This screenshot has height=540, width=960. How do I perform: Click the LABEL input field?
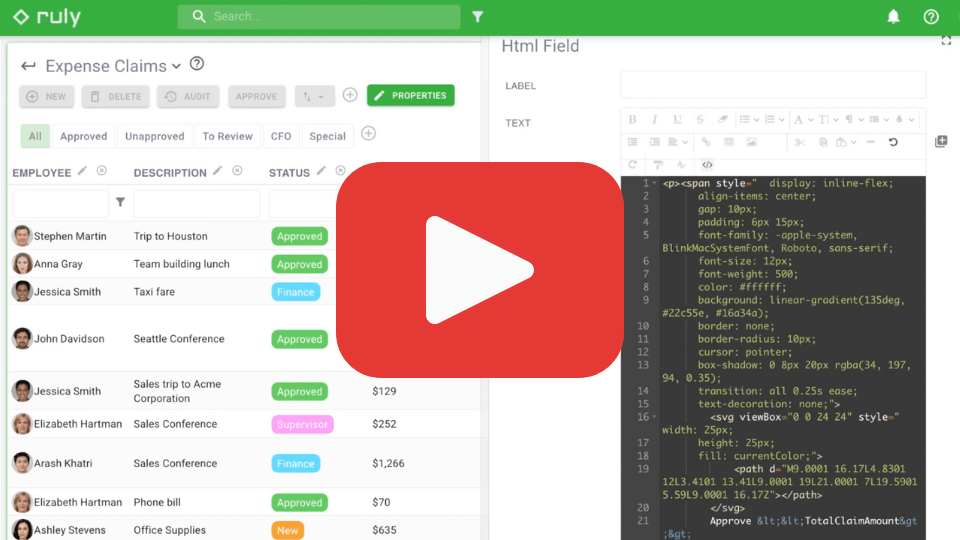[x=773, y=84]
